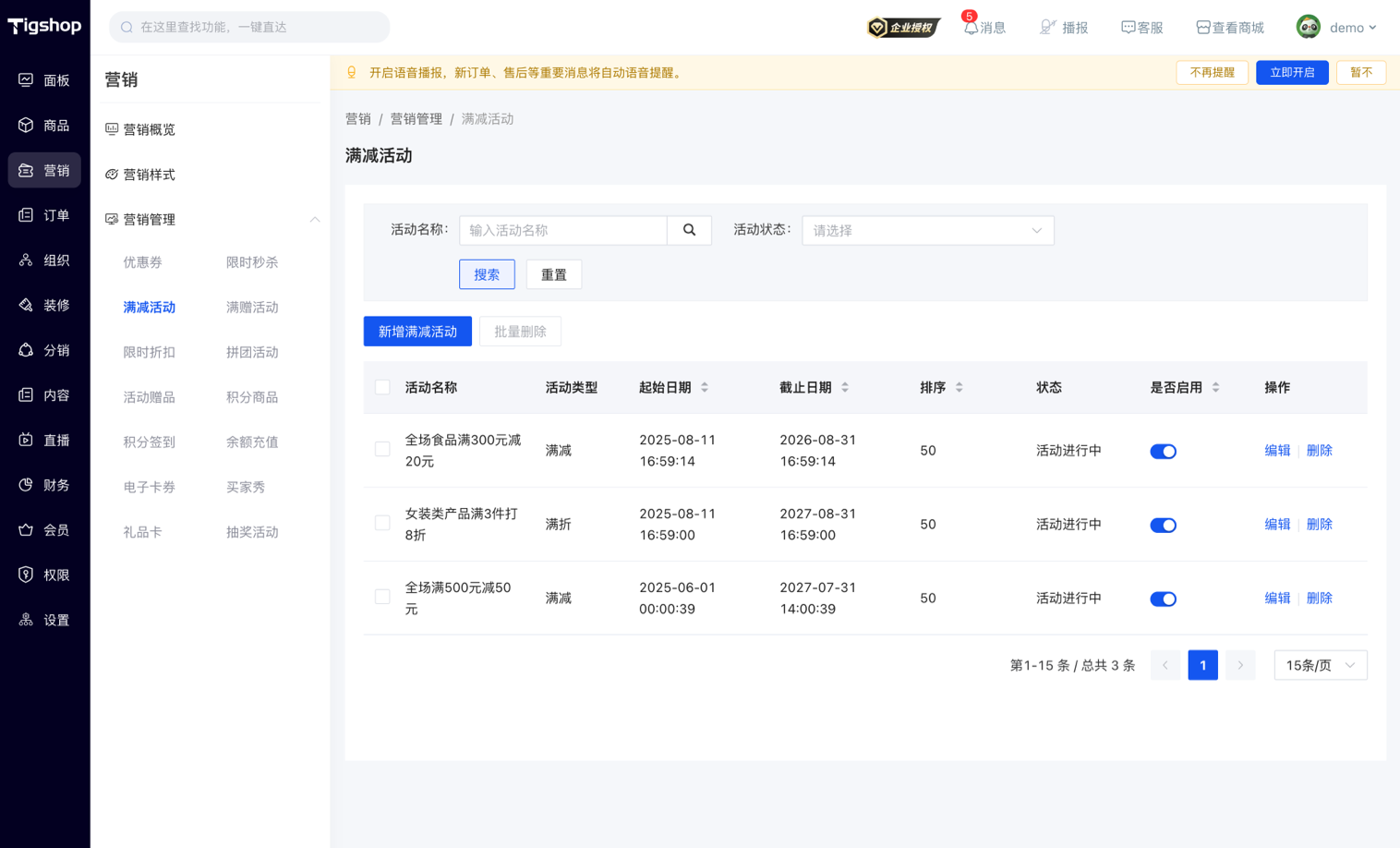Edit the 全场食品满300元减20元 activity
The width and height of the screenshot is (1400, 848).
[x=1277, y=451]
